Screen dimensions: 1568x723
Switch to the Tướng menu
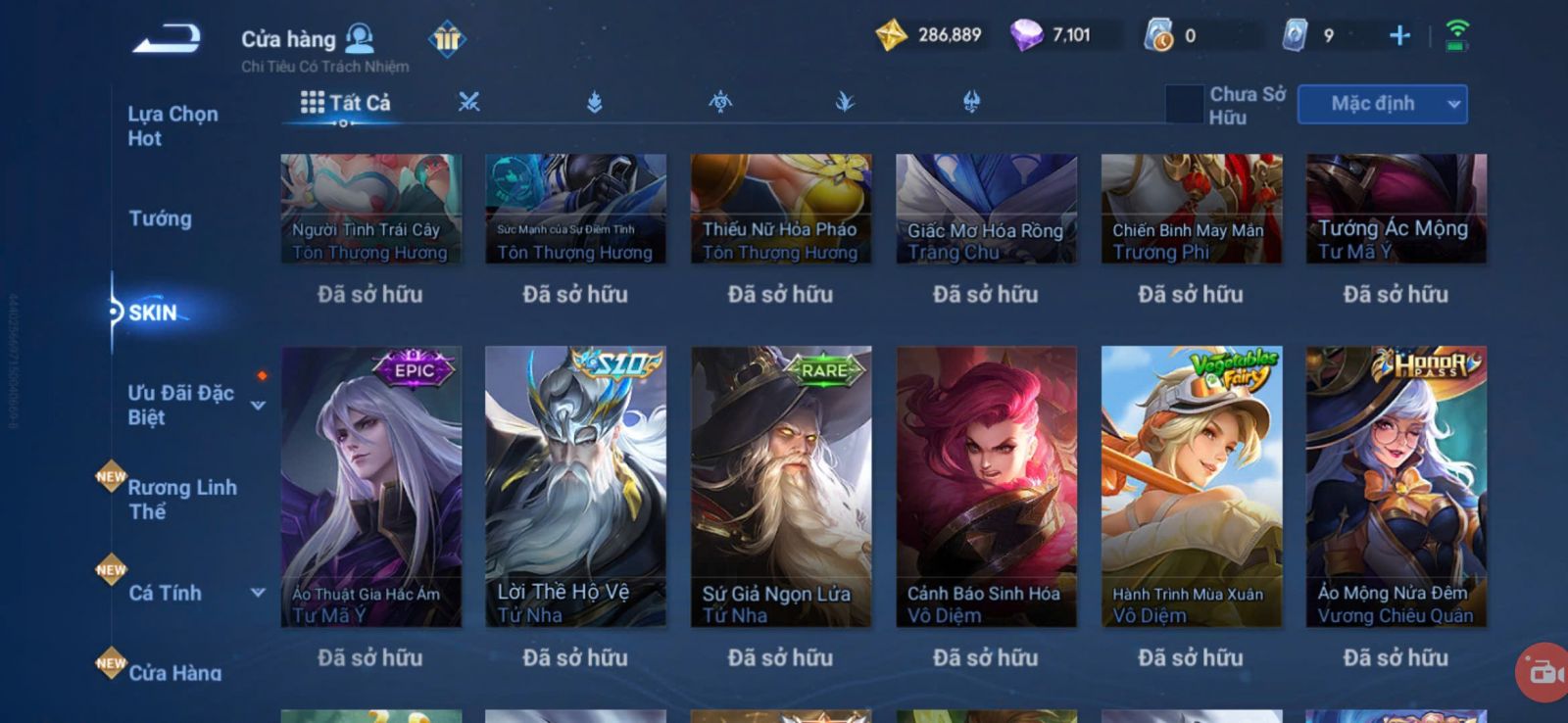click(161, 217)
